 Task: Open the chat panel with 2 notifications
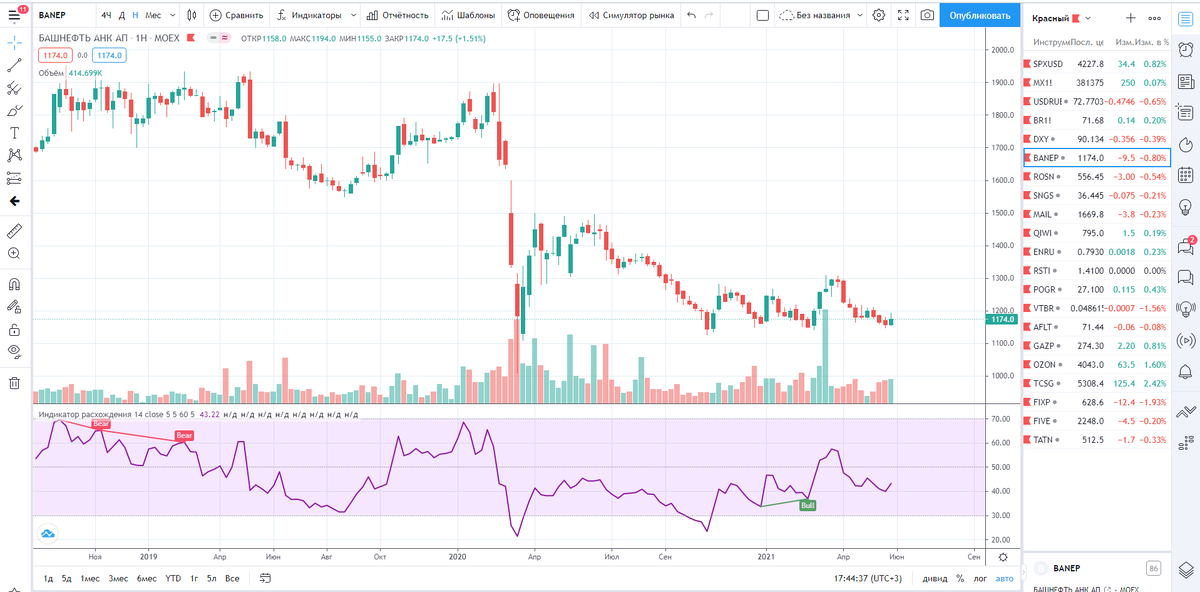coord(1185,245)
